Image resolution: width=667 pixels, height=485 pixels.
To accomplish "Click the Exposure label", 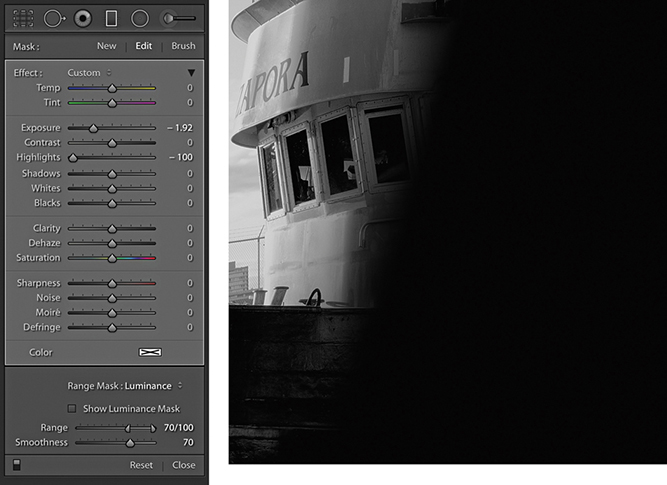I will 41,128.
